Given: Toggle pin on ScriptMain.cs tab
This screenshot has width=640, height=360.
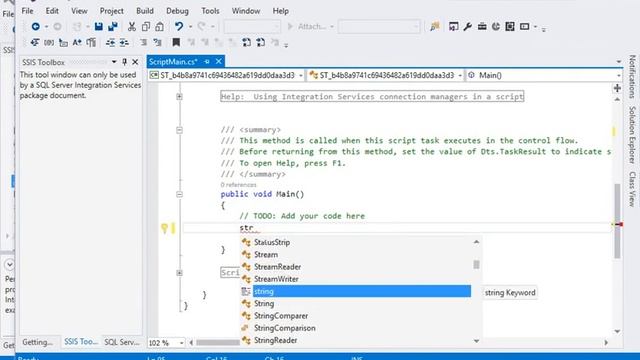Looking at the screenshot, I should click(207, 62).
